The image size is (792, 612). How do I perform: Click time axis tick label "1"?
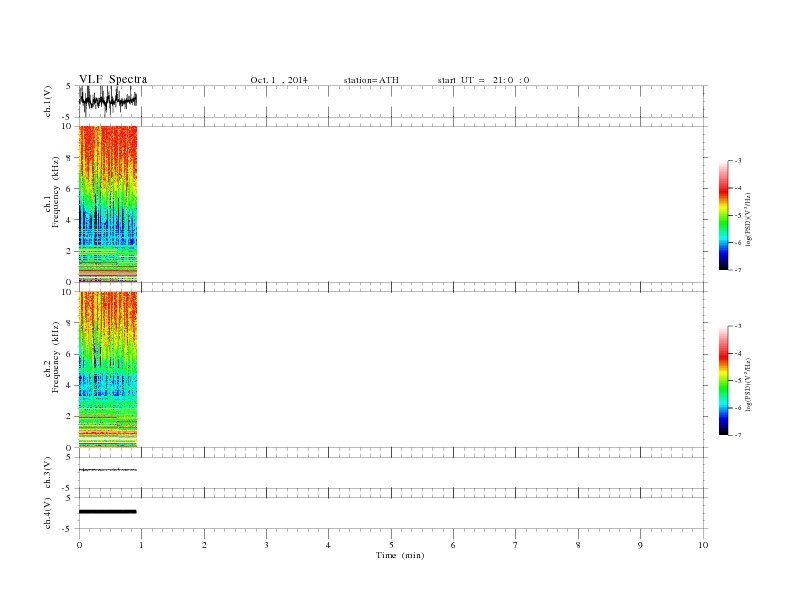[141, 545]
